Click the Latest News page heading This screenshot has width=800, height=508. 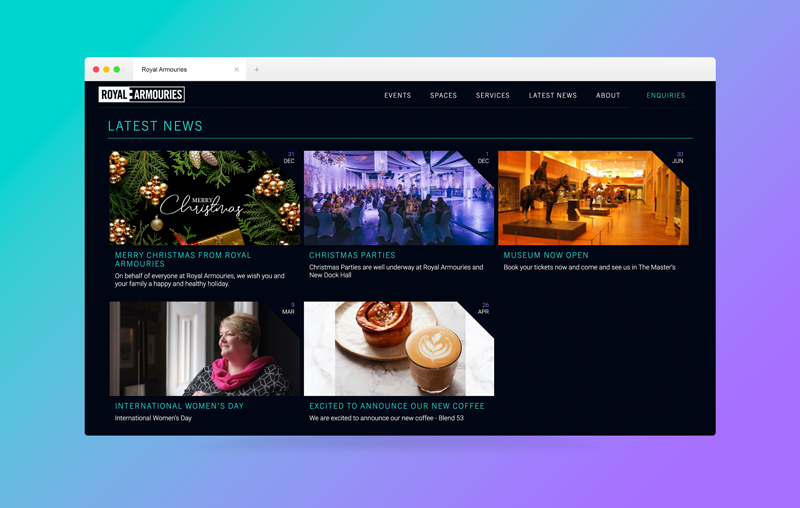155,126
